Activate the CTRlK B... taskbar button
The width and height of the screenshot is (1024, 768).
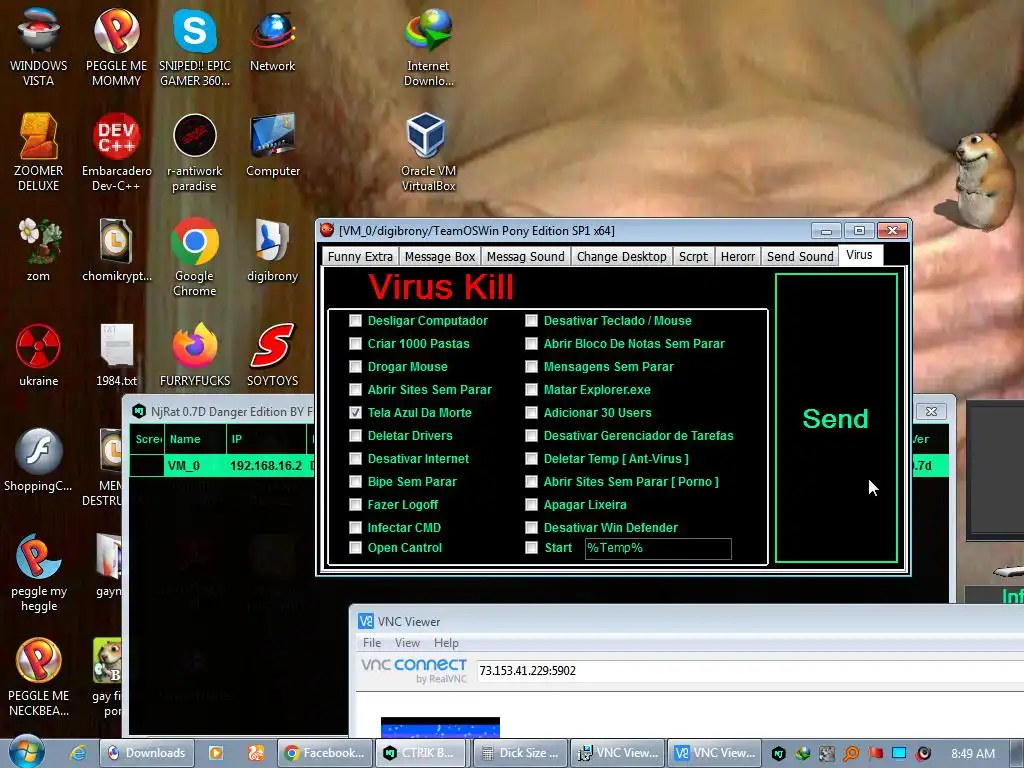click(423, 753)
